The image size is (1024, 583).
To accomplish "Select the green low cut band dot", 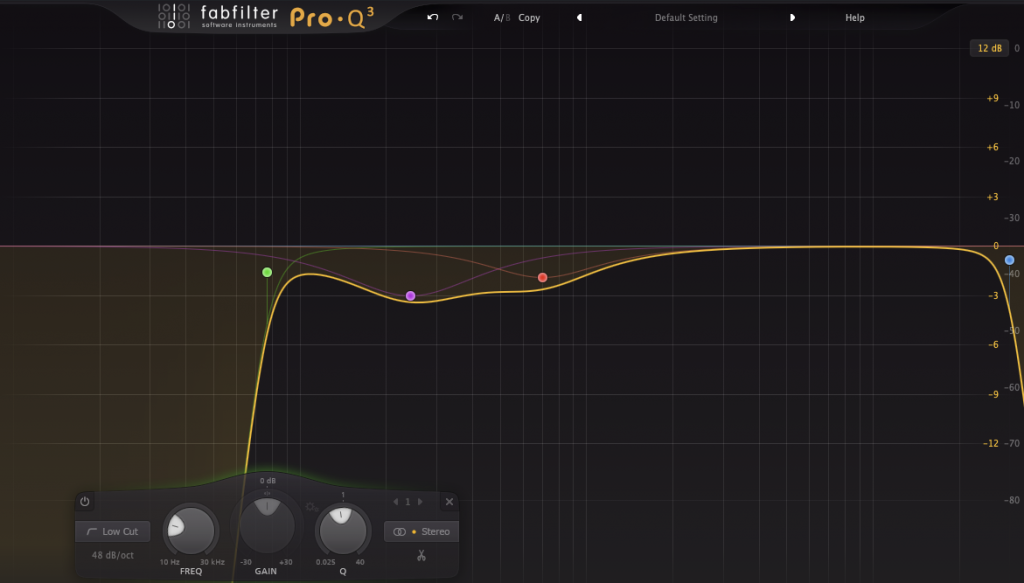I will 267,272.
